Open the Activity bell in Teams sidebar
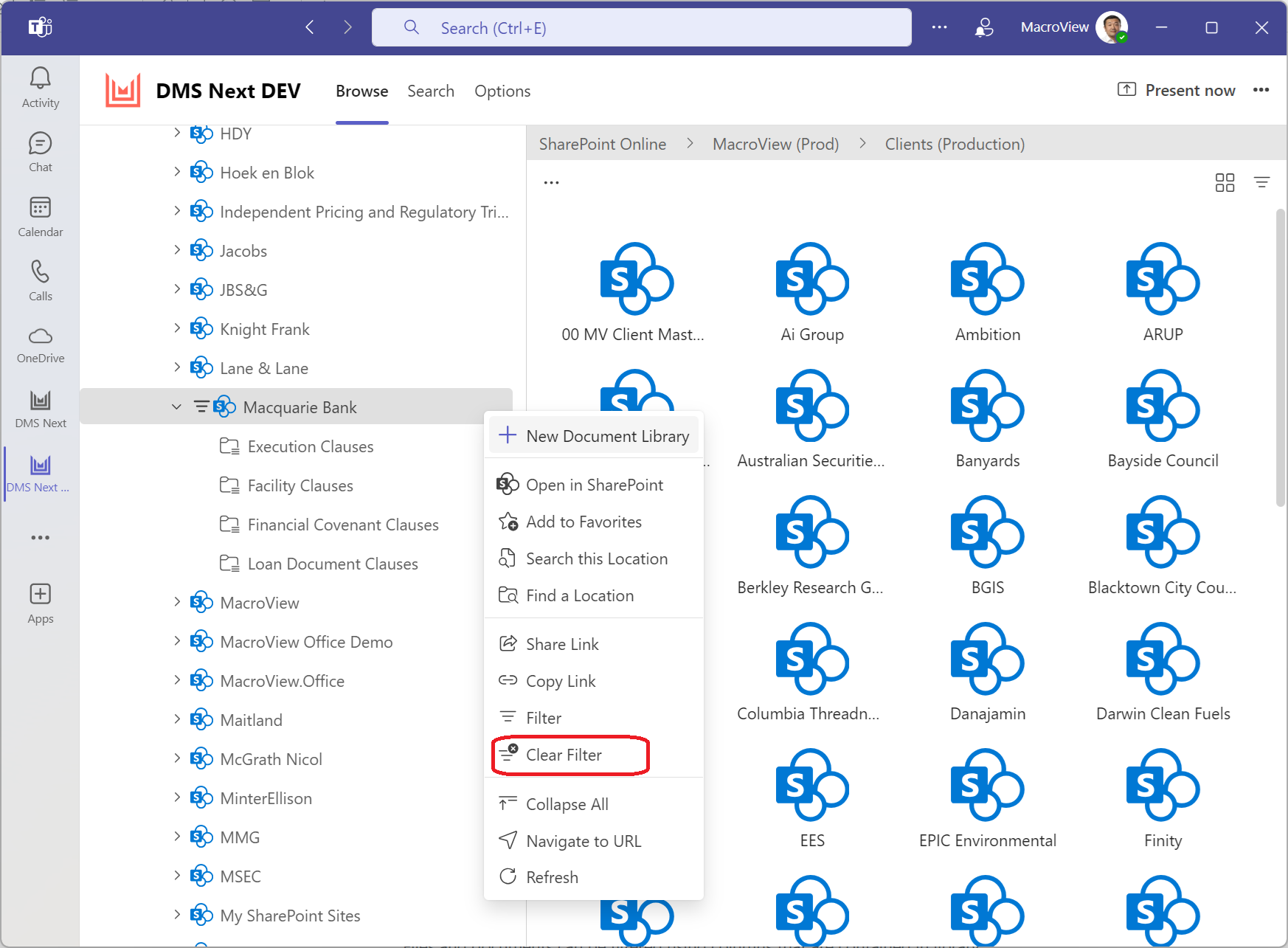Viewport: 1288px width, 948px height. [x=41, y=88]
